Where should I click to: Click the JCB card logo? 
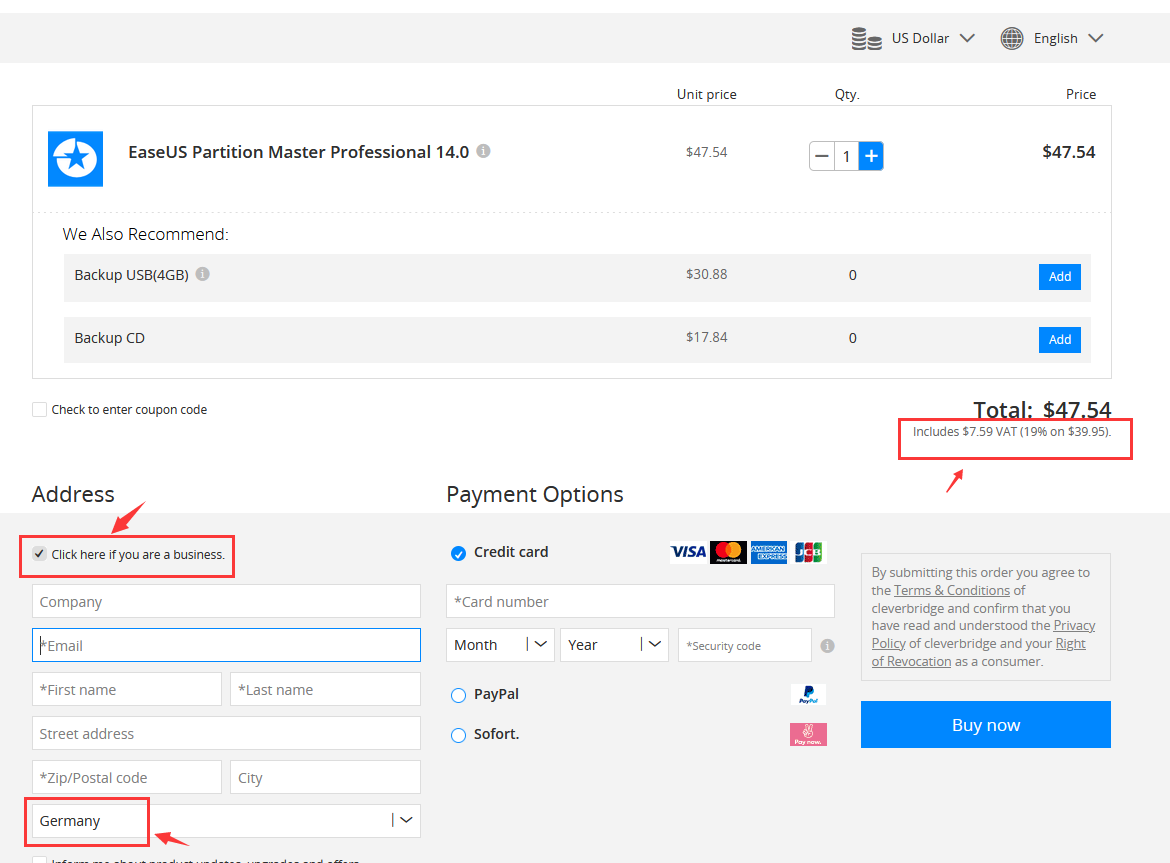(808, 552)
